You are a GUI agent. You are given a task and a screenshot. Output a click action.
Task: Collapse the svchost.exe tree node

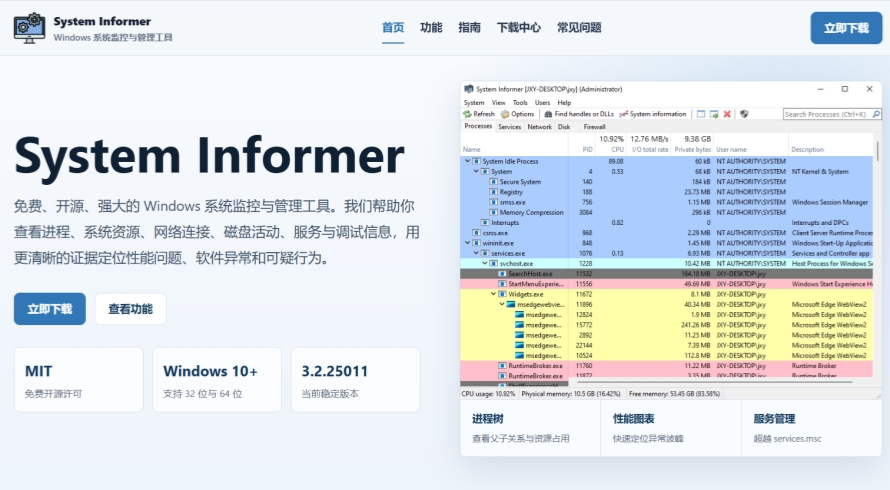[485, 263]
